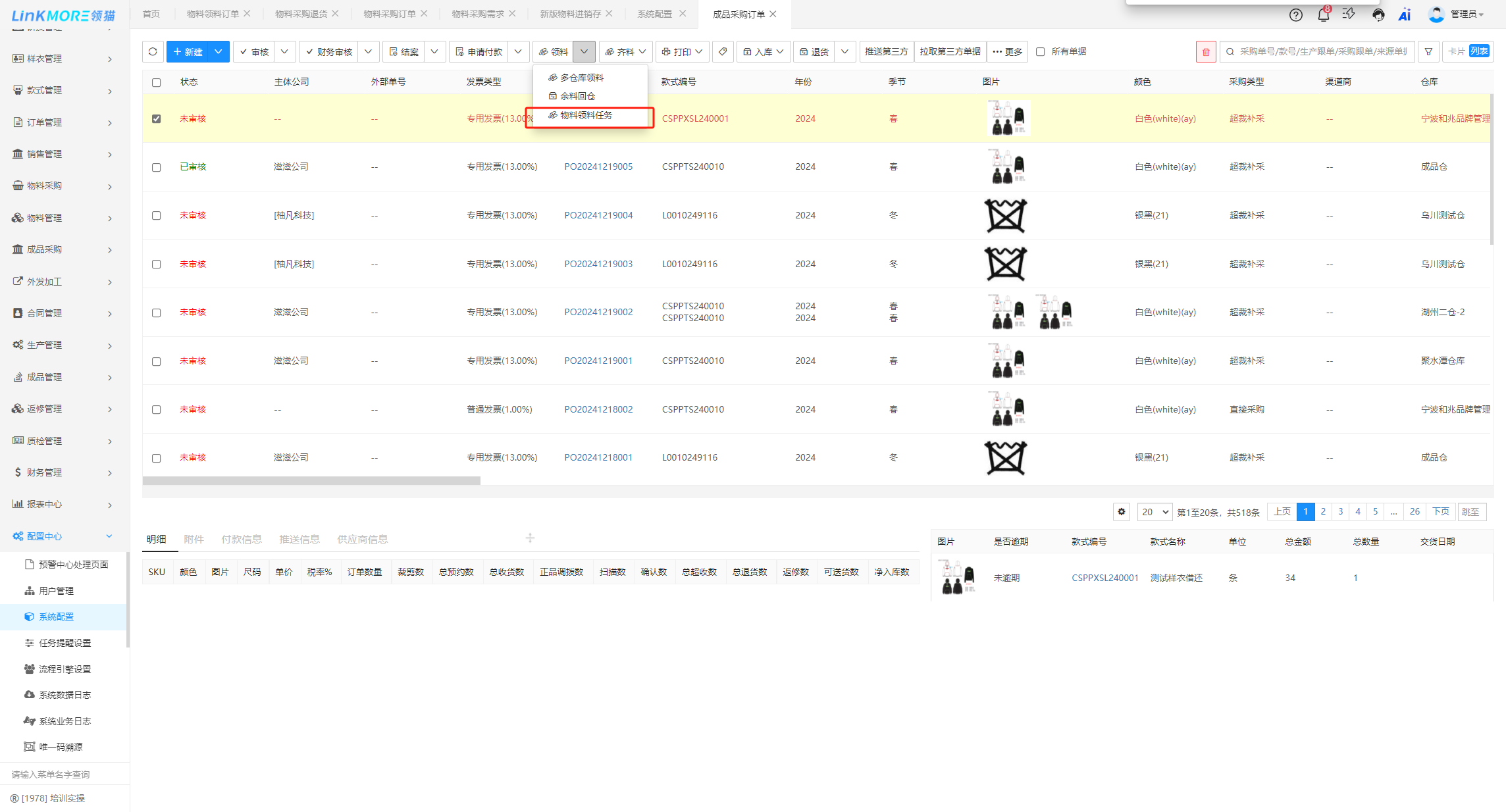
Task: Uncheck the first row checkbox
Action: [156, 119]
